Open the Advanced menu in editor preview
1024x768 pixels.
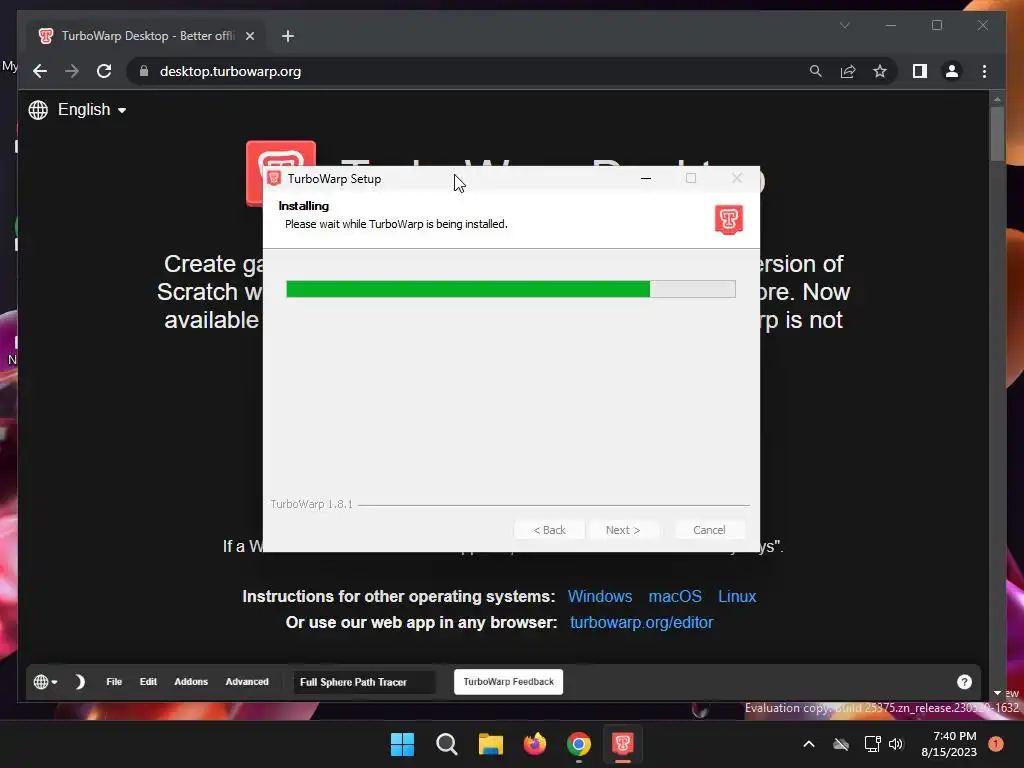[247, 682]
